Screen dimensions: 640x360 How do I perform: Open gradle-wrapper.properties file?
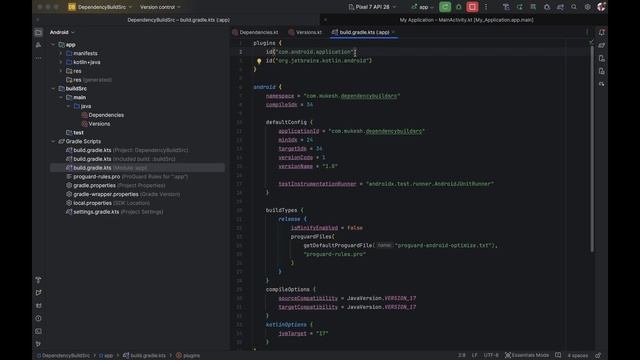pos(123,194)
